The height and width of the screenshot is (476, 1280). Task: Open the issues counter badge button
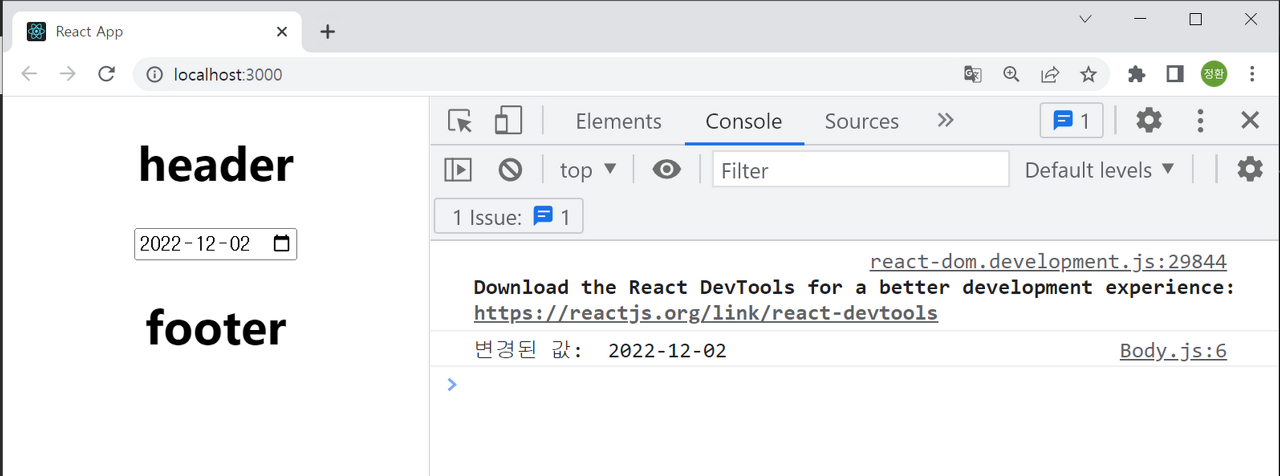[1072, 121]
